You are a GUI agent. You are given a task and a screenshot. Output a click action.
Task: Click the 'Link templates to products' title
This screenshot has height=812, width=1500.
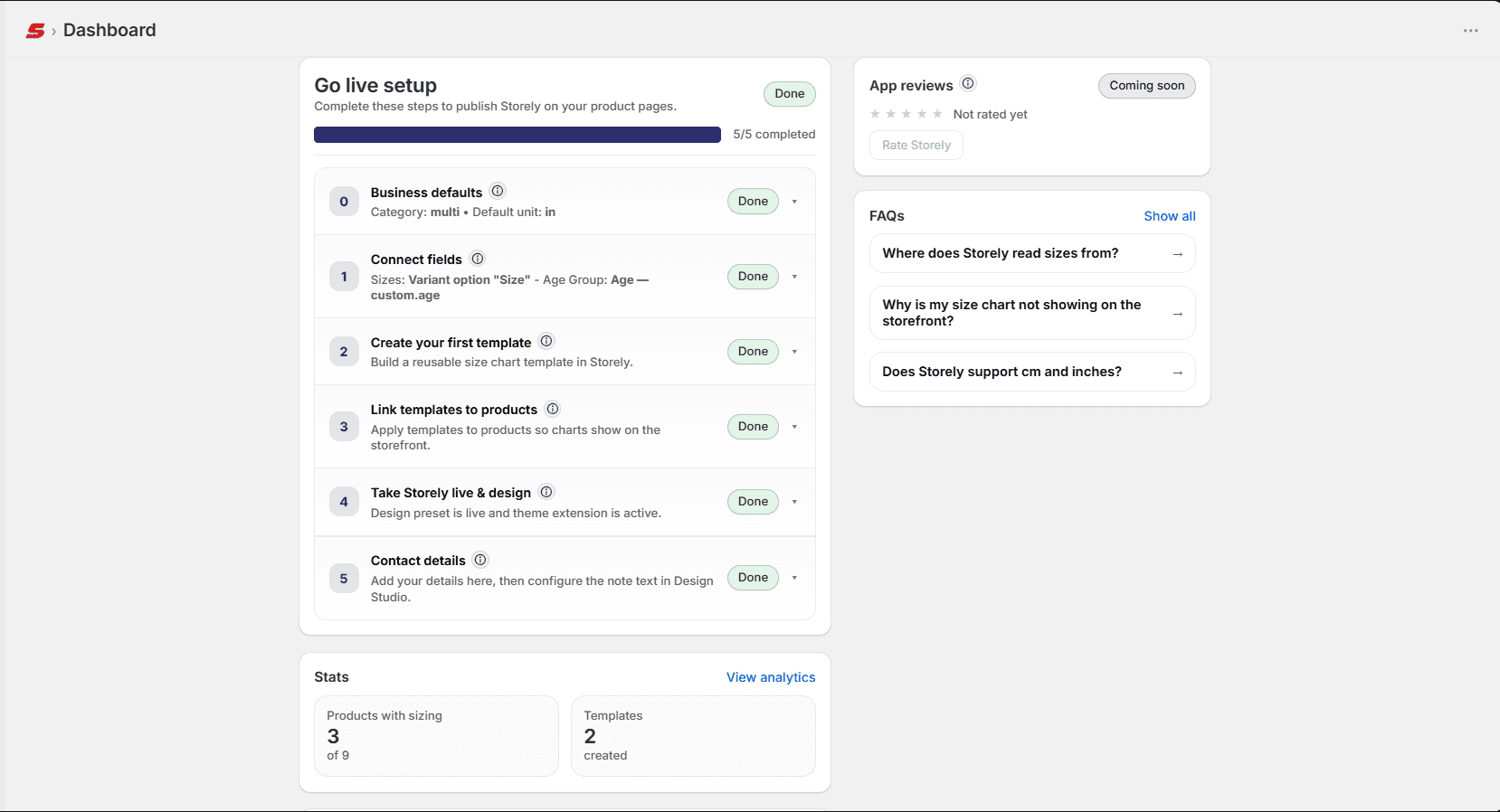pos(454,410)
